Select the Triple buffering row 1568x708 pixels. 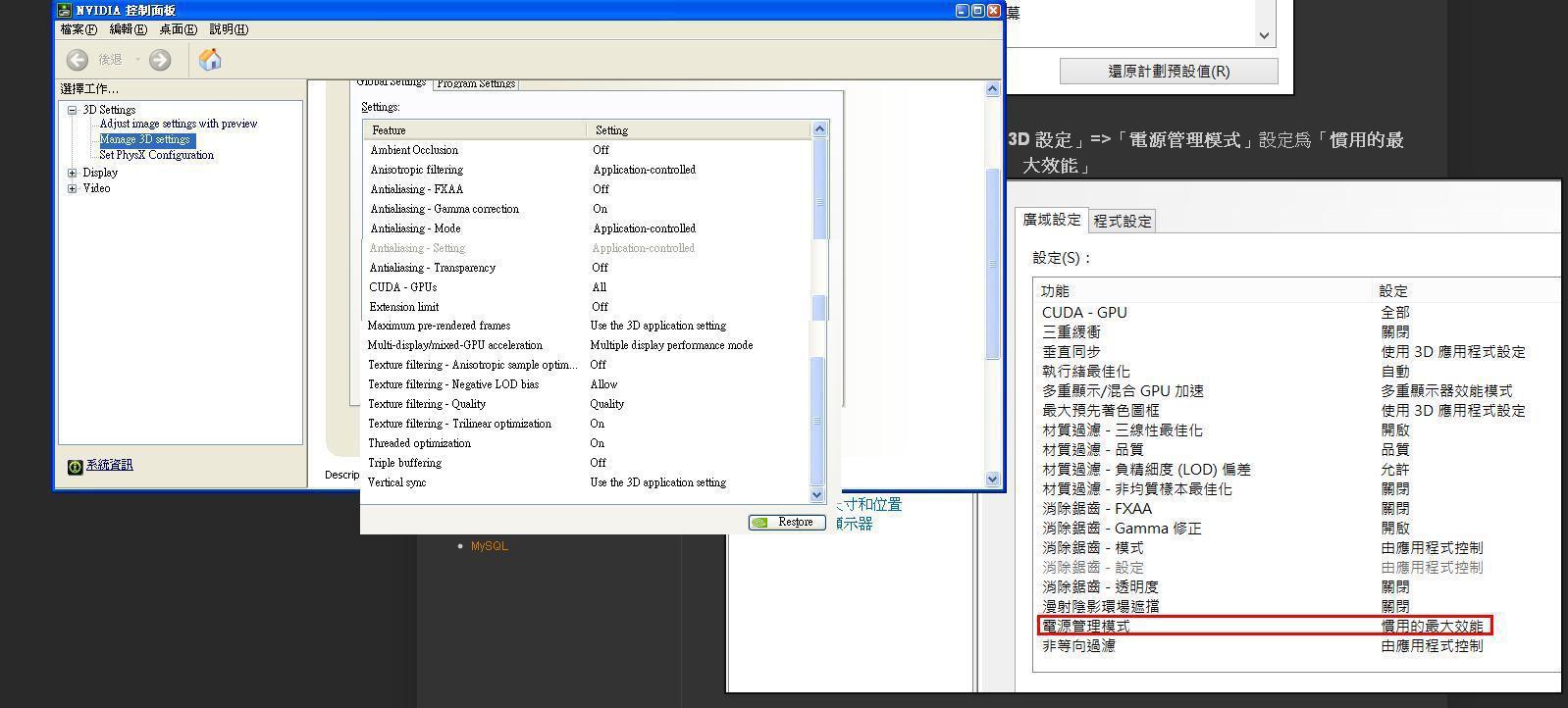click(588, 463)
